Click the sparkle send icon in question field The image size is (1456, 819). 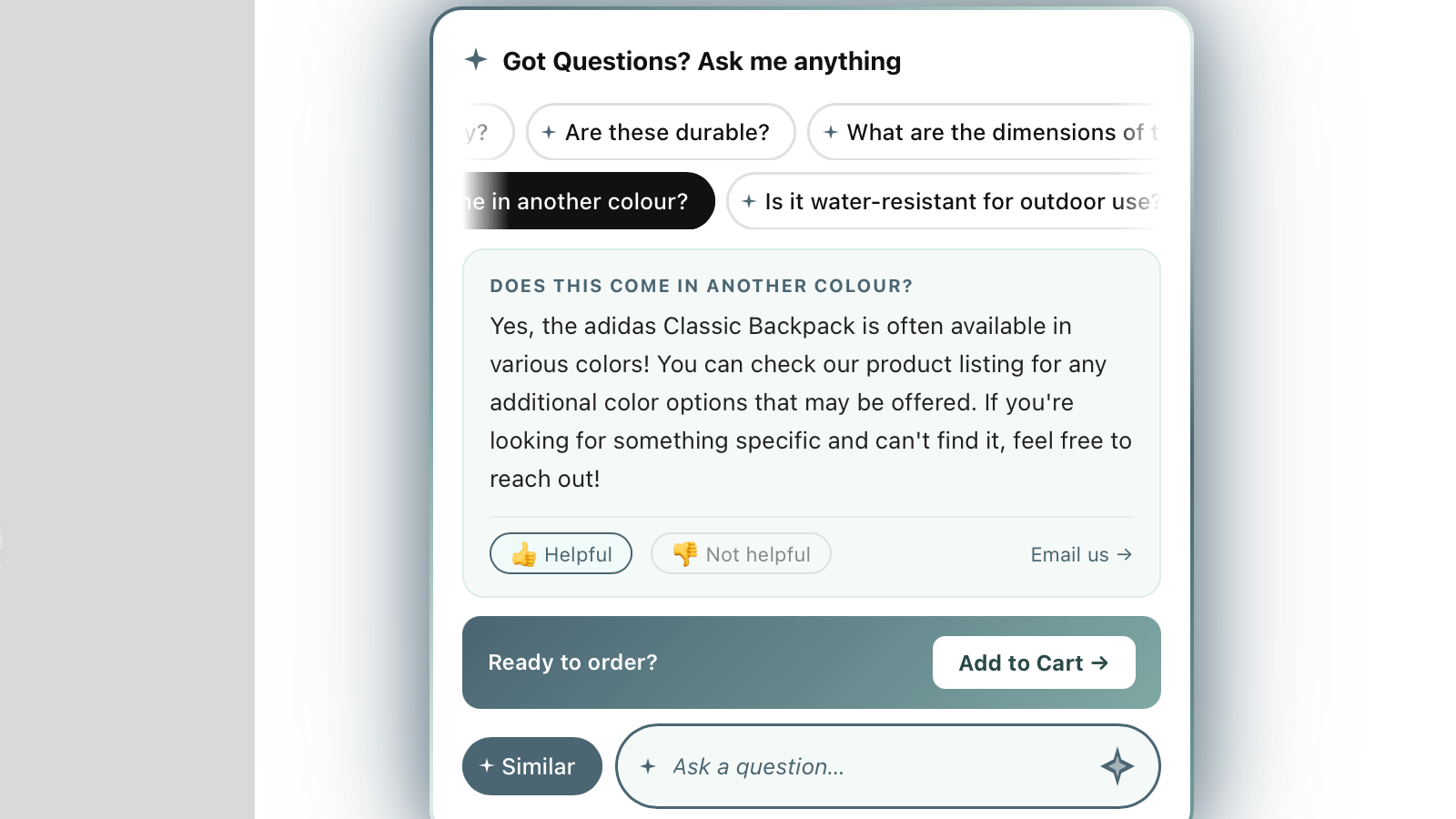coord(1117,766)
